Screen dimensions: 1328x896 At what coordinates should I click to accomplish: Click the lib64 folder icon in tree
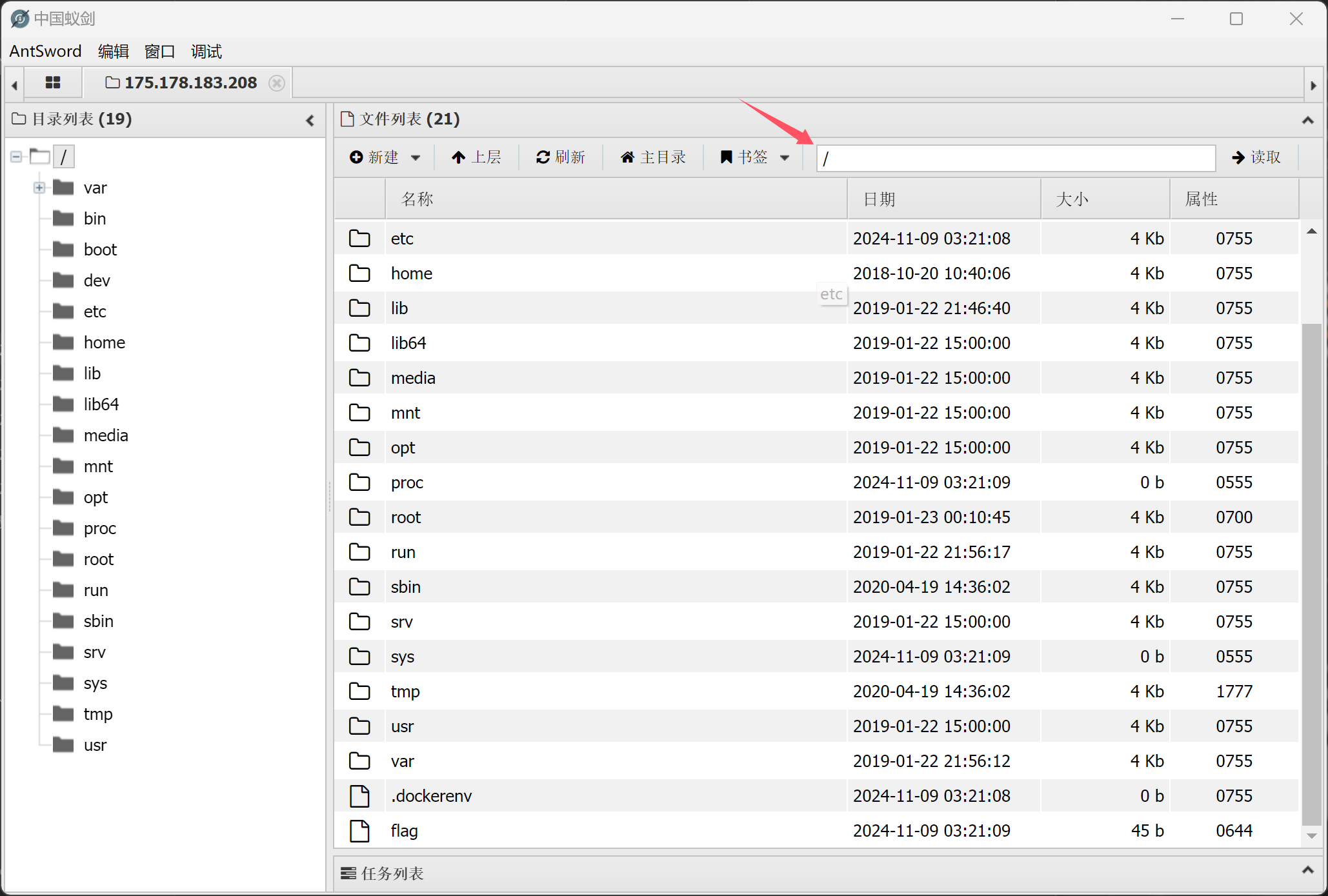click(63, 404)
